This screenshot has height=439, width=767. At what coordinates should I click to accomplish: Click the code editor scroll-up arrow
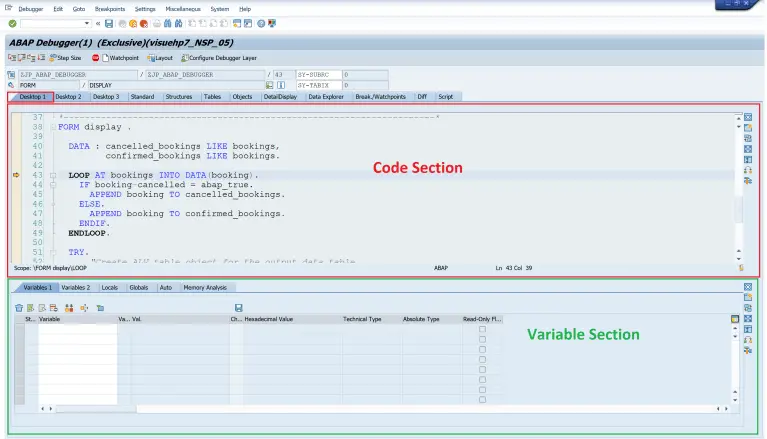click(x=739, y=118)
